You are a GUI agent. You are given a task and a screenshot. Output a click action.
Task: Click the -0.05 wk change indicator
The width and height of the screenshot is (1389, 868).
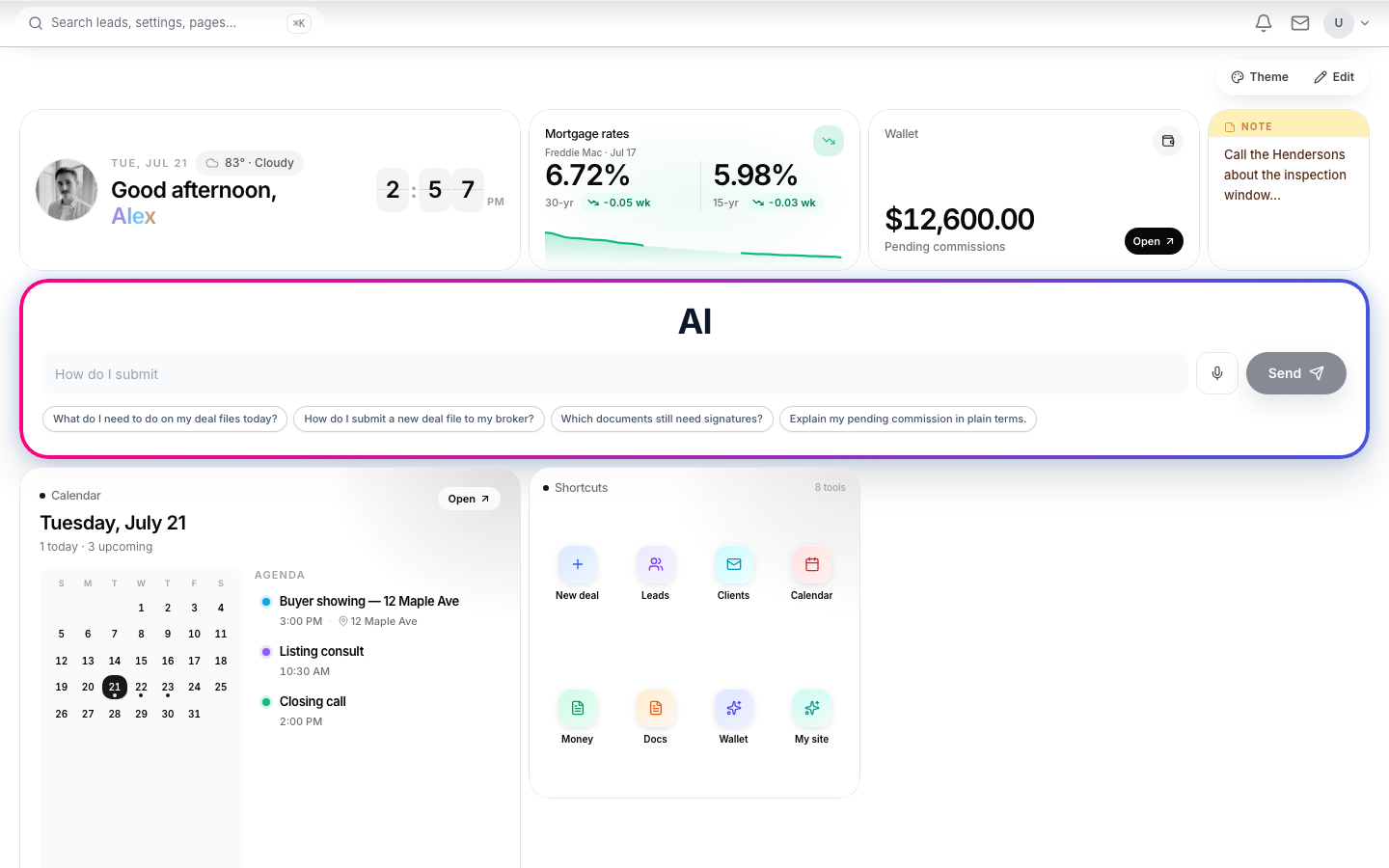[619, 203]
